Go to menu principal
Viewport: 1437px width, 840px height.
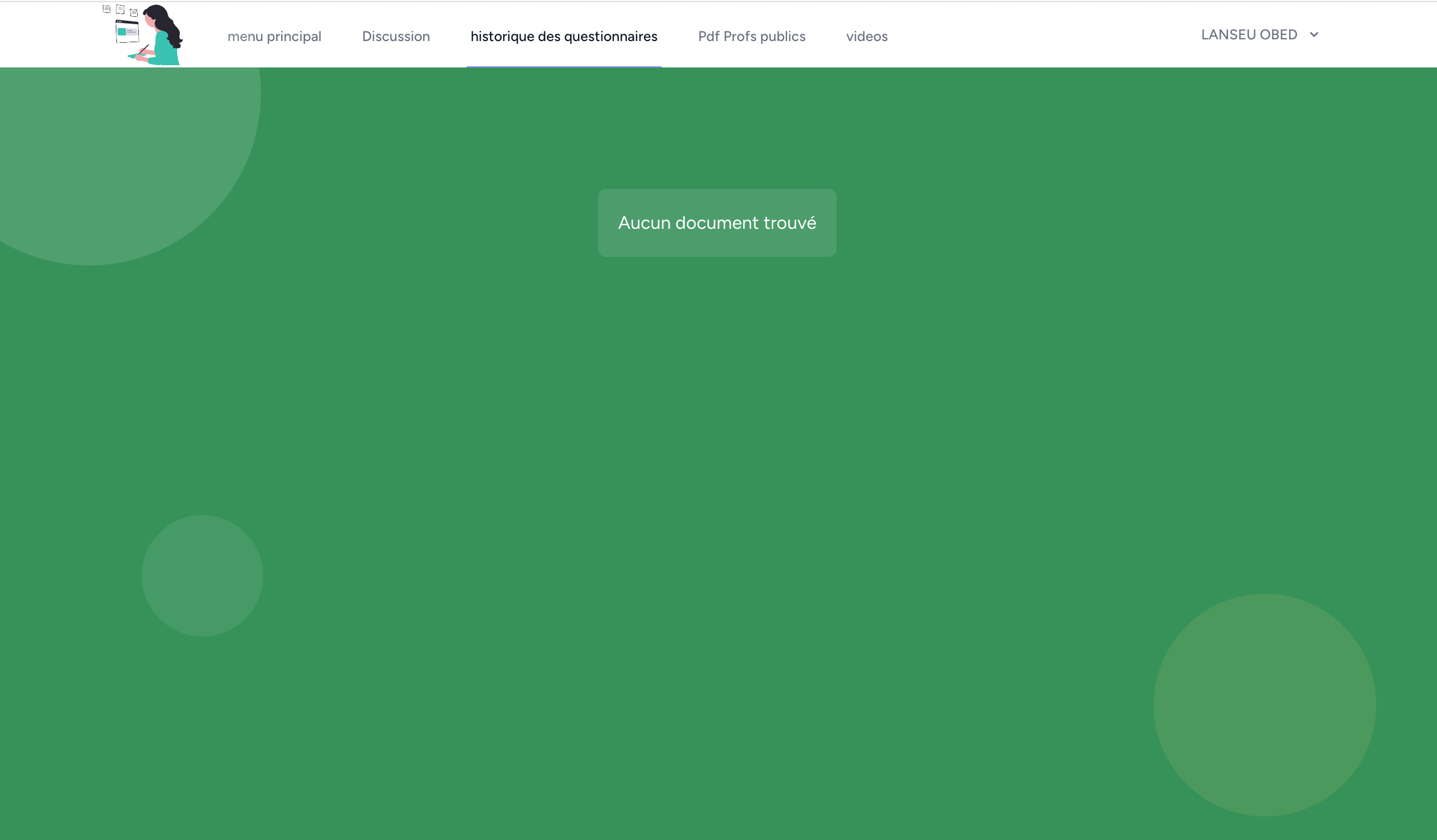[274, 37]
